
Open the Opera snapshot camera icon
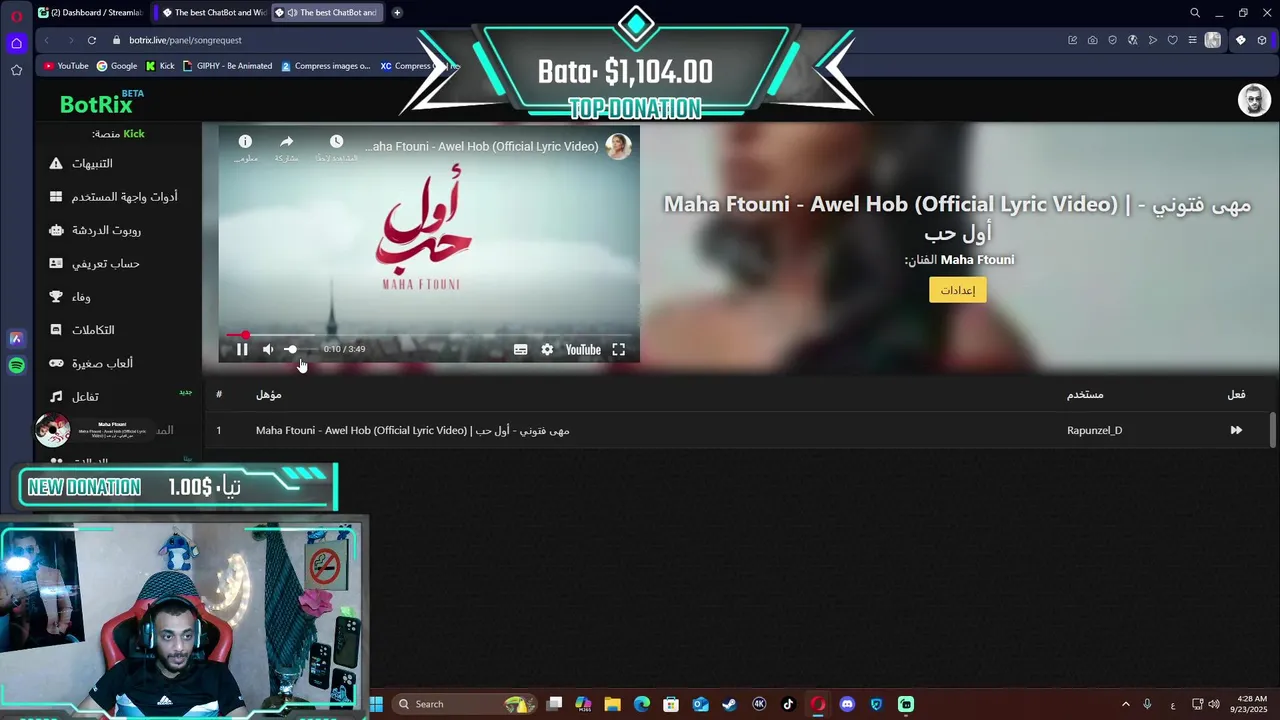coord(1092,40)
